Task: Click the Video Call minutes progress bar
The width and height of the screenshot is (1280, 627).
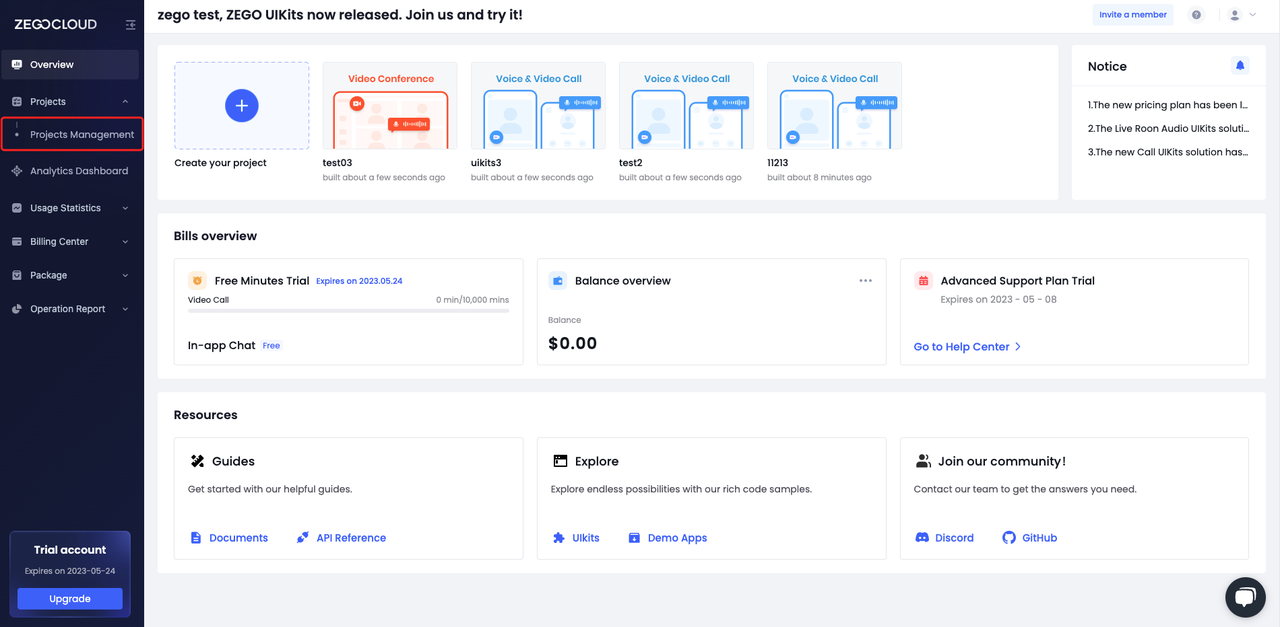Action: coord(348,311)
